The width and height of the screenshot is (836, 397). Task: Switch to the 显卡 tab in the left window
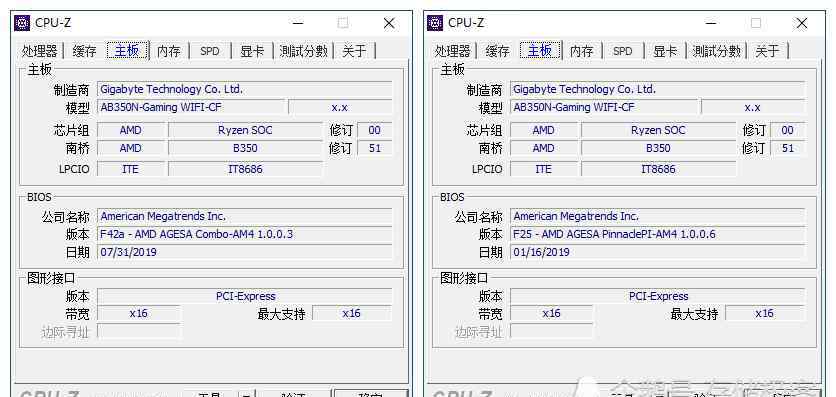(x=252, y=51)
